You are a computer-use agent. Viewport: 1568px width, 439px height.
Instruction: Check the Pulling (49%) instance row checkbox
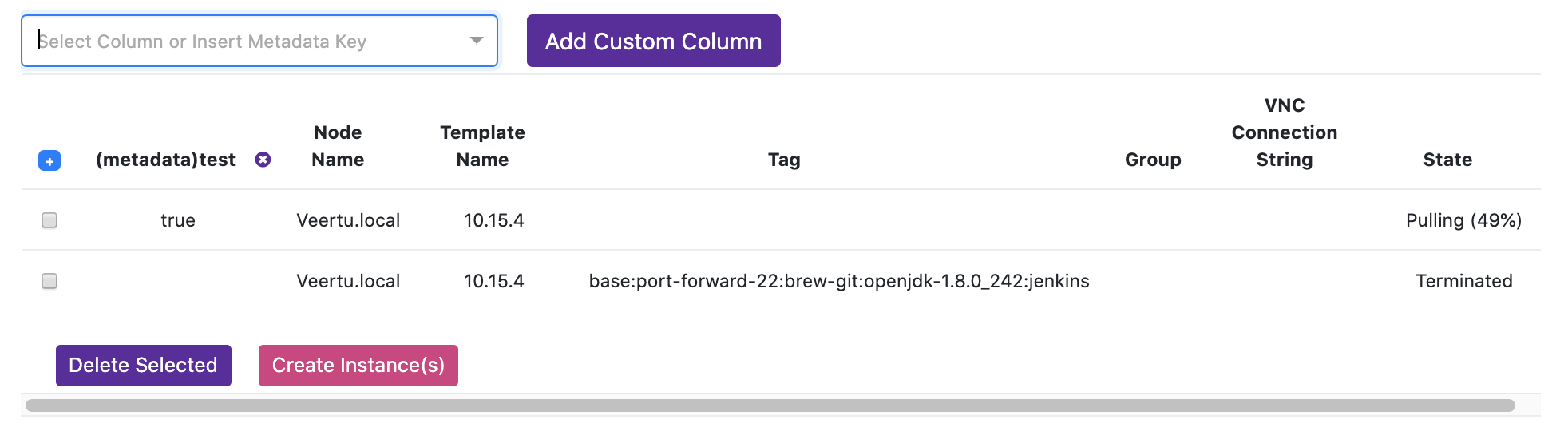pyautogui.click(x=49, y=220)
